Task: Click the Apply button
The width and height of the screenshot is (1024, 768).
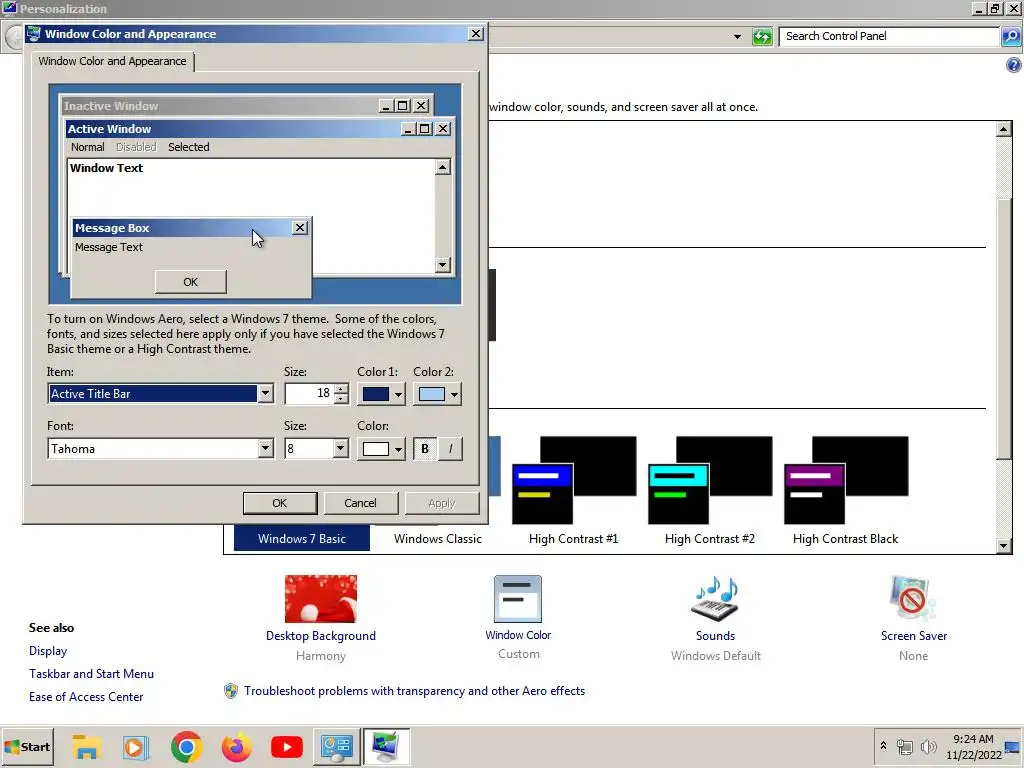Action: (441, 503)
